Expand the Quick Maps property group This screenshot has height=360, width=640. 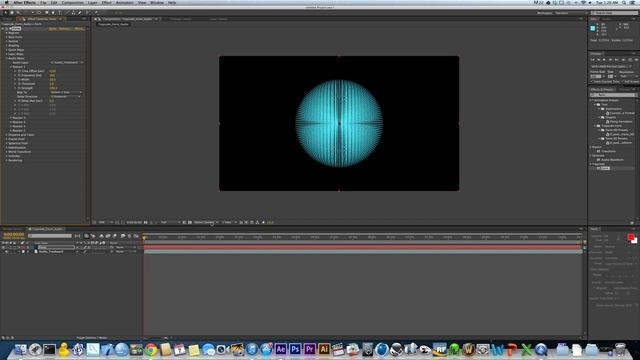pos(7,50)
